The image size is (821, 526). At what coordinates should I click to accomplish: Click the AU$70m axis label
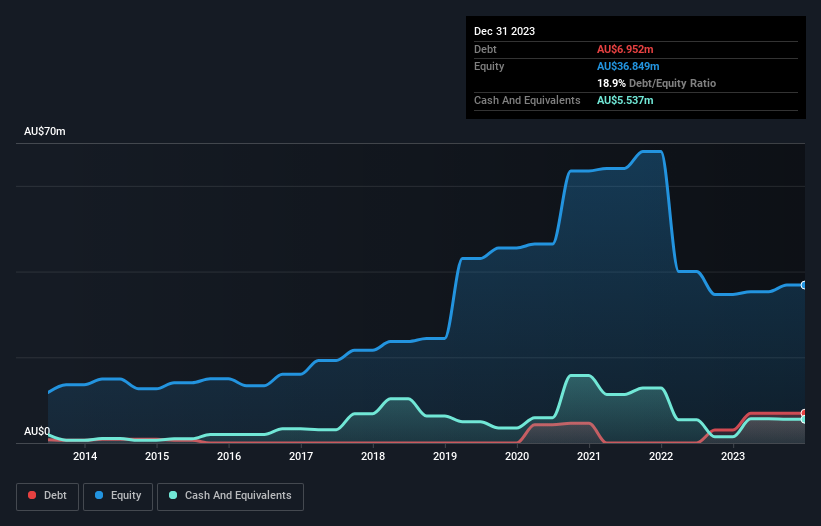[45, 131]
